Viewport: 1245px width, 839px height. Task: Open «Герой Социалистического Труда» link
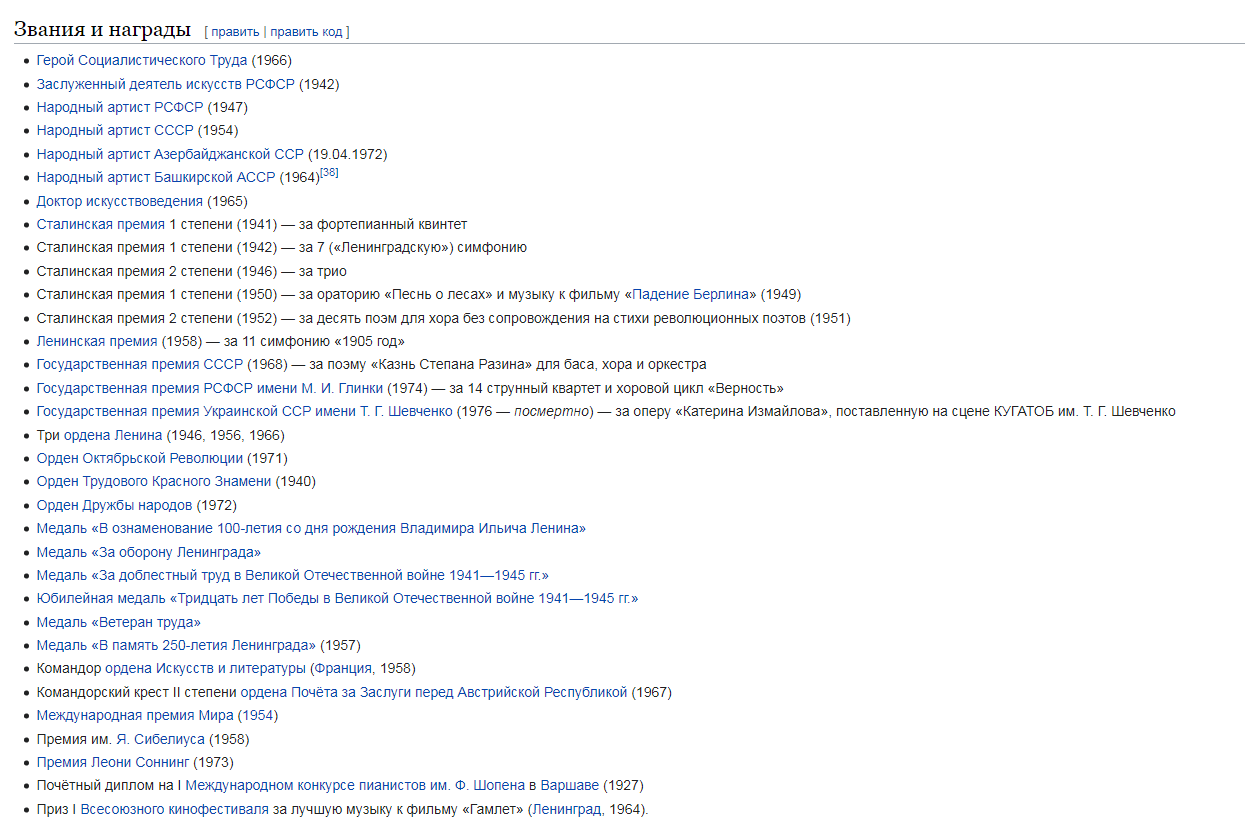(141, 60)
